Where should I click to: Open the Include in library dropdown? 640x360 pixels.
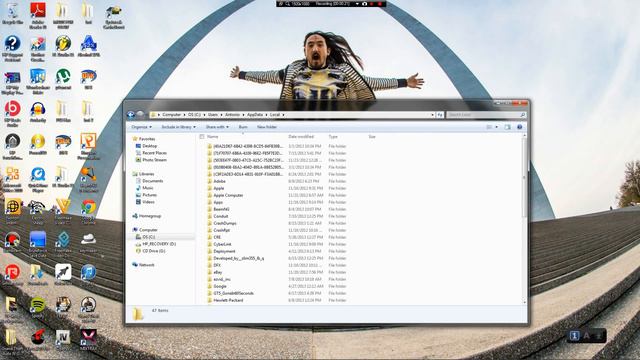click(x=178, y=127)
